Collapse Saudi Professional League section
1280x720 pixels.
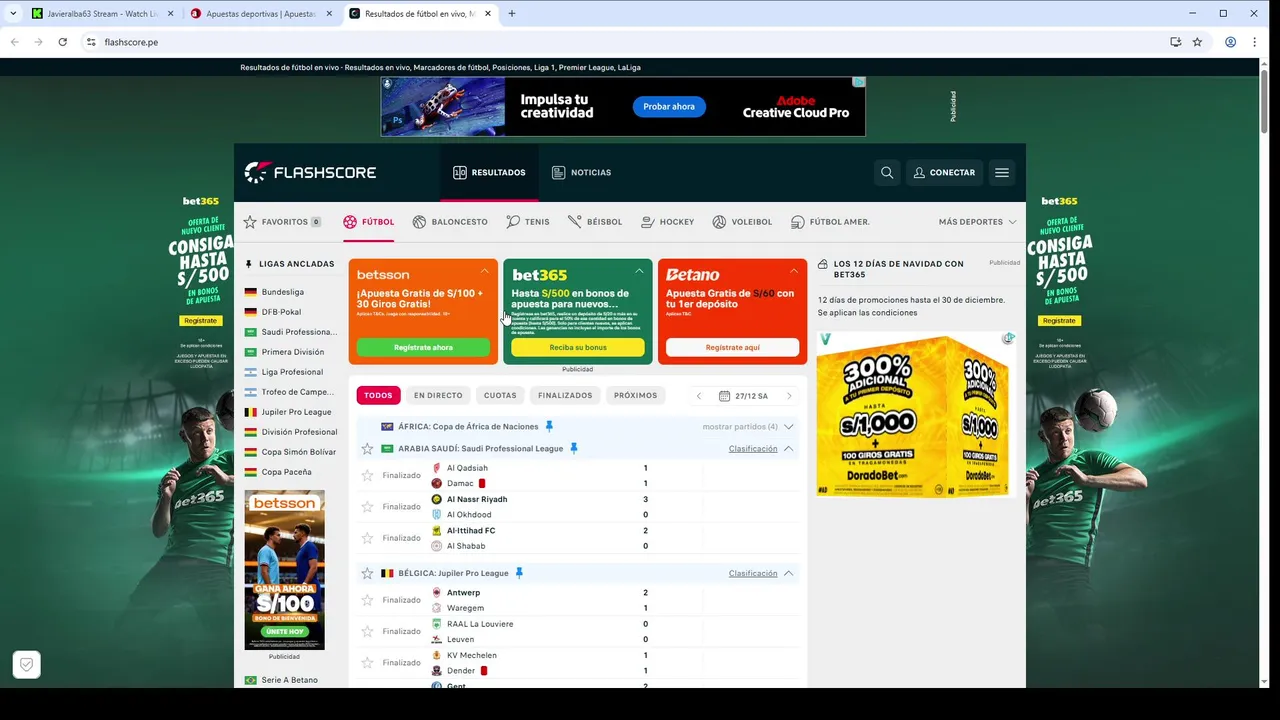(789, 449)
